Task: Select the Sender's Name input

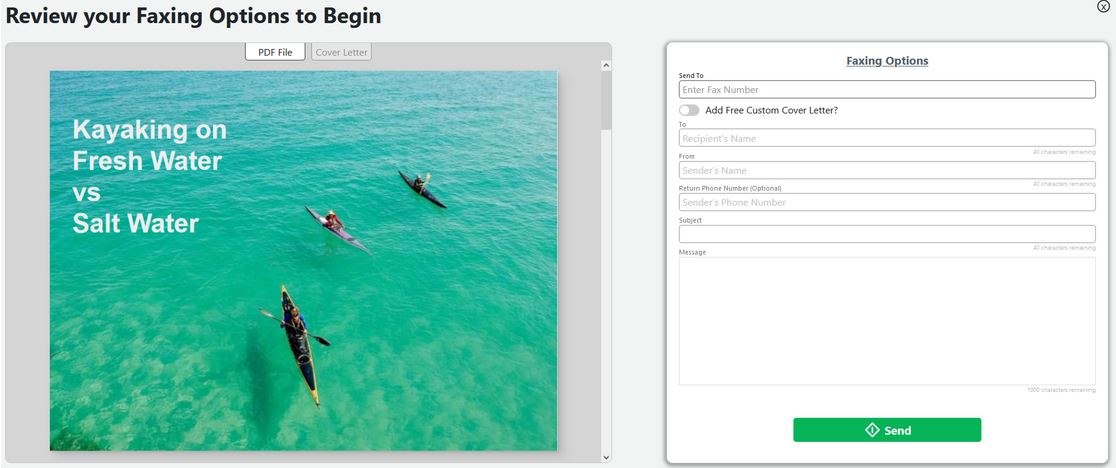Action: [x=887, y=170]
